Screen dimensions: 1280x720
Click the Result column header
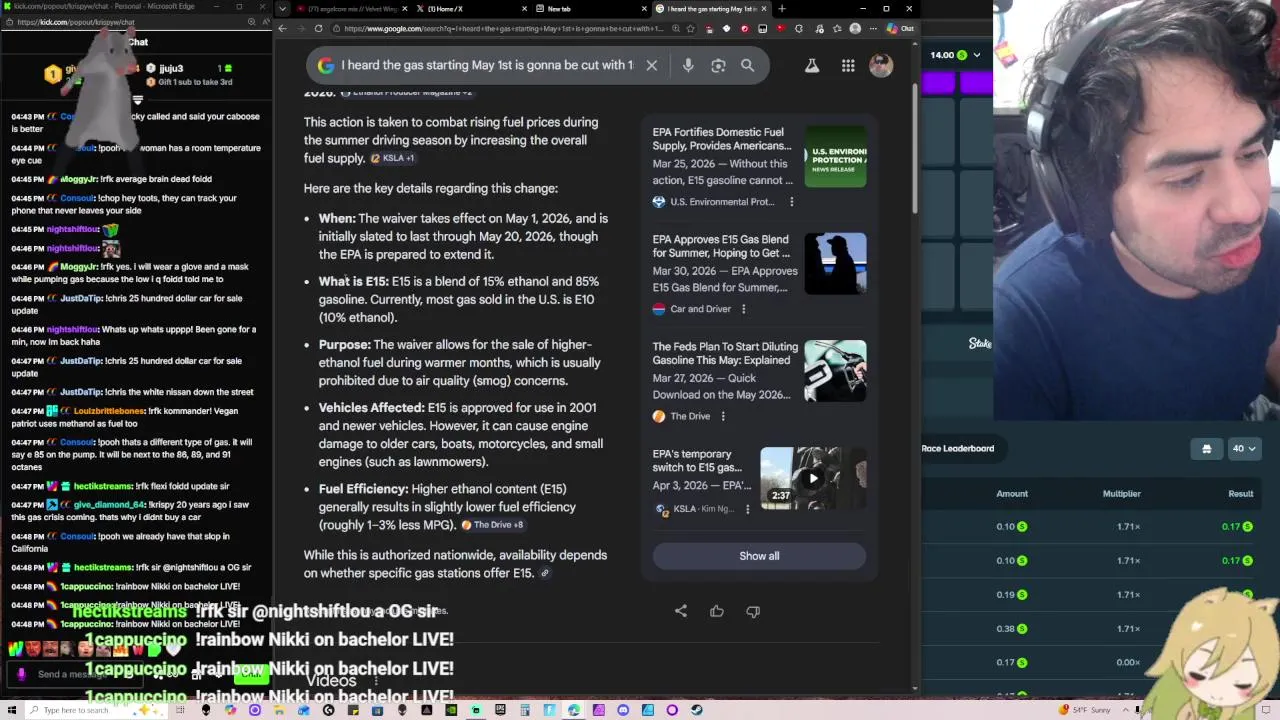click(1241, 494)
